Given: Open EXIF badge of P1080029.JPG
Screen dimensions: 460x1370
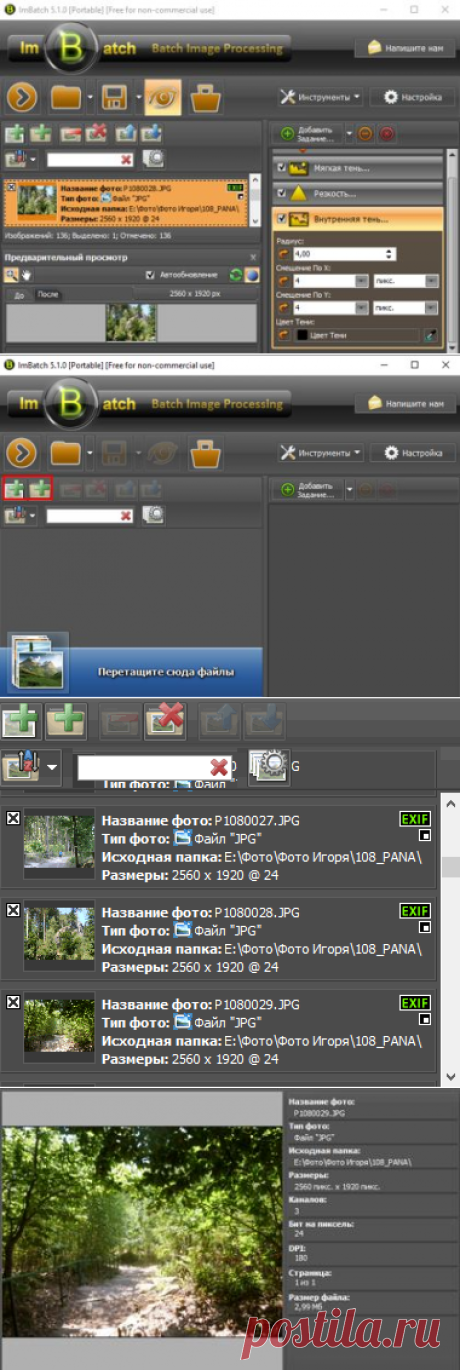Looking at the screenshot, I should (x=415, y=1003).
